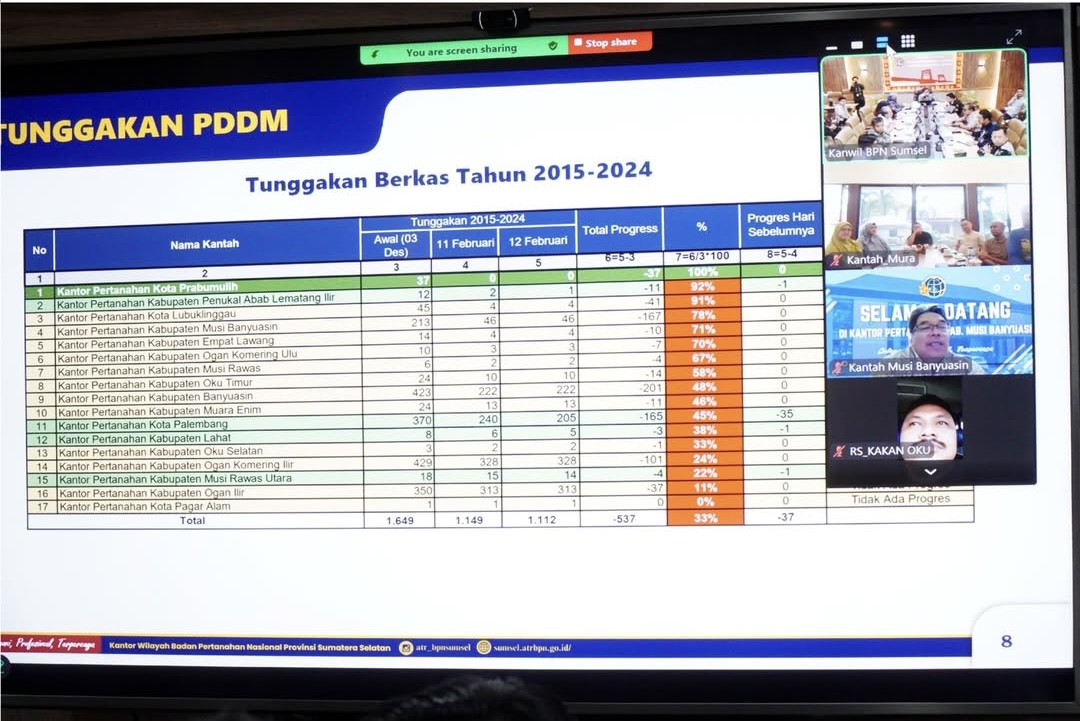The height and width of the screenshot is (721, 1080).
Task: Click muted mic icon on RS_KAKAN OKU
Action: coord(839,451)
